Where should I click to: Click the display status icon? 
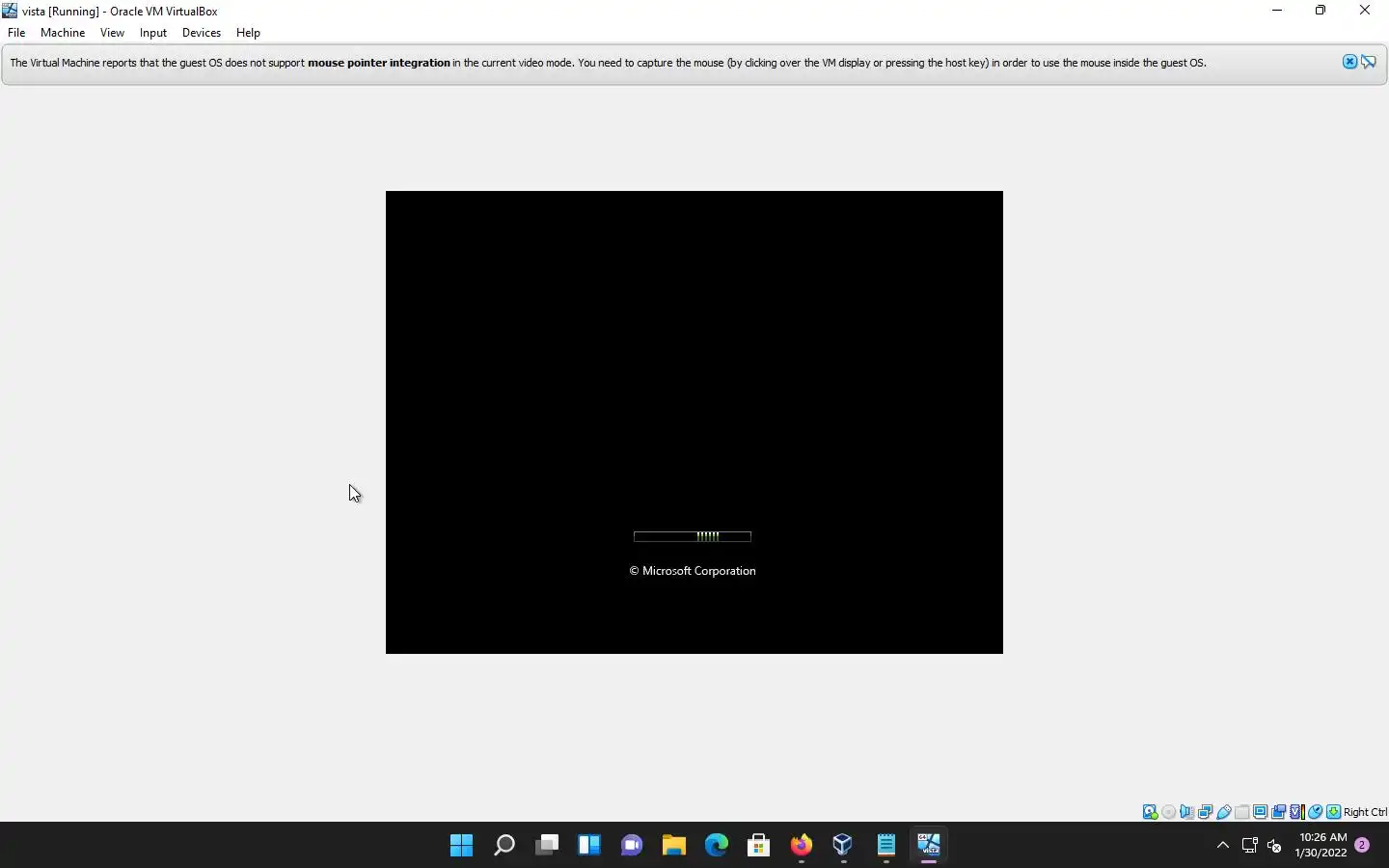[x=1261, y=812]
